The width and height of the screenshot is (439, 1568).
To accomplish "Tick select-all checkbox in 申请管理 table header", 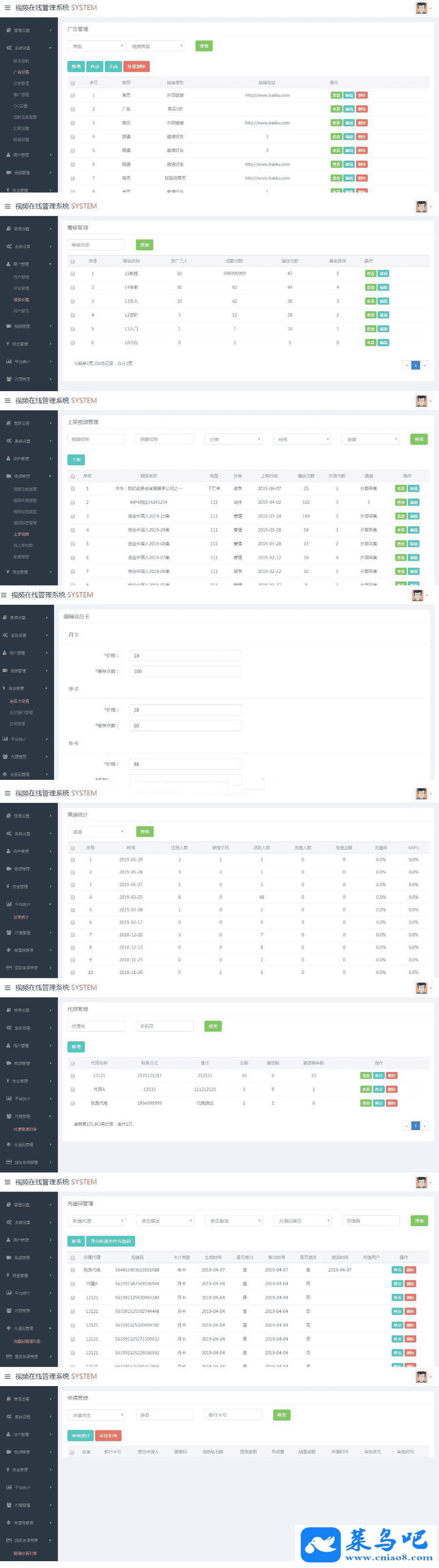I will click(73, 1452).
